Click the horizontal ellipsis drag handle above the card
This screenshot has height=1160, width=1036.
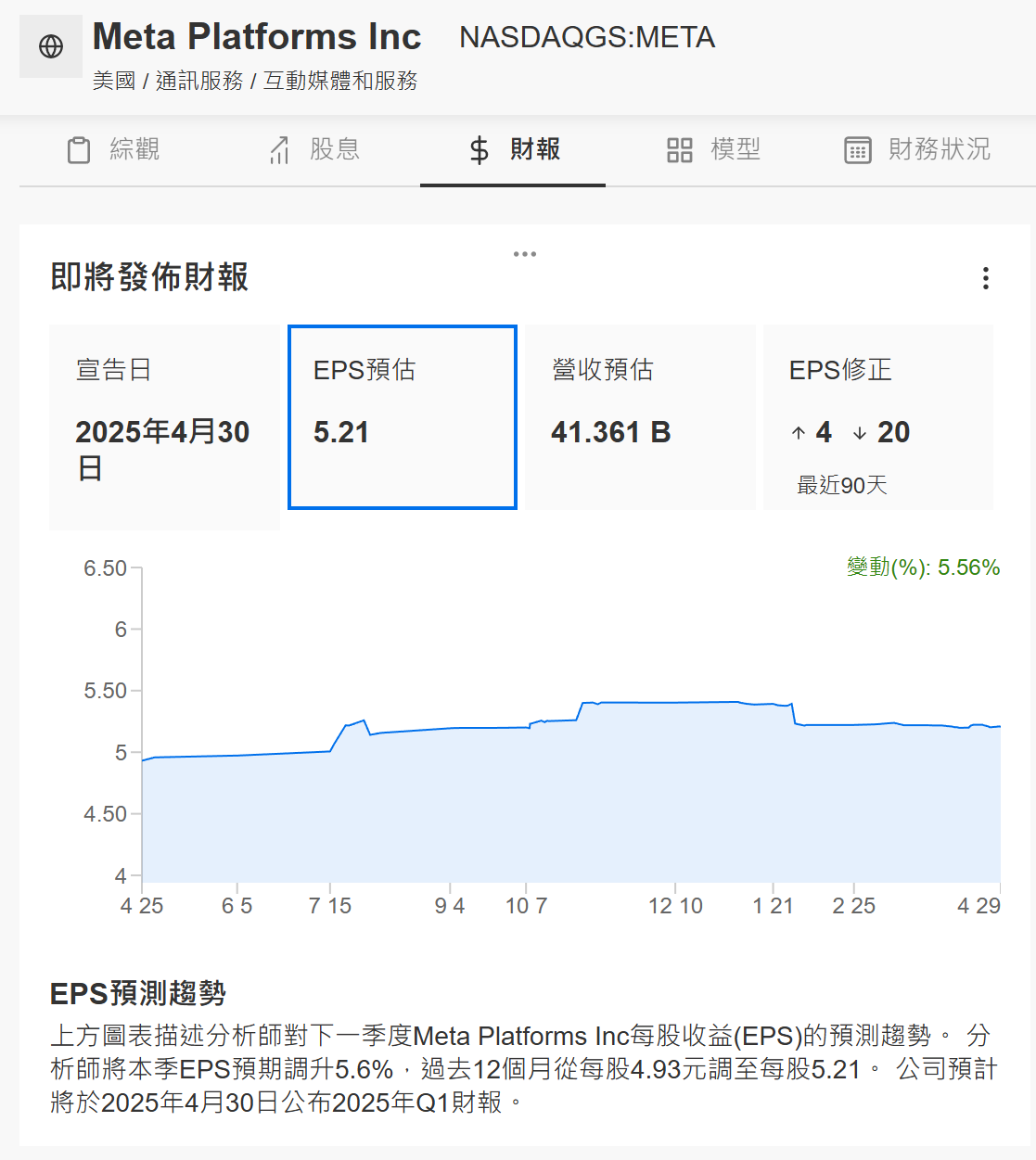coord(525,254)
